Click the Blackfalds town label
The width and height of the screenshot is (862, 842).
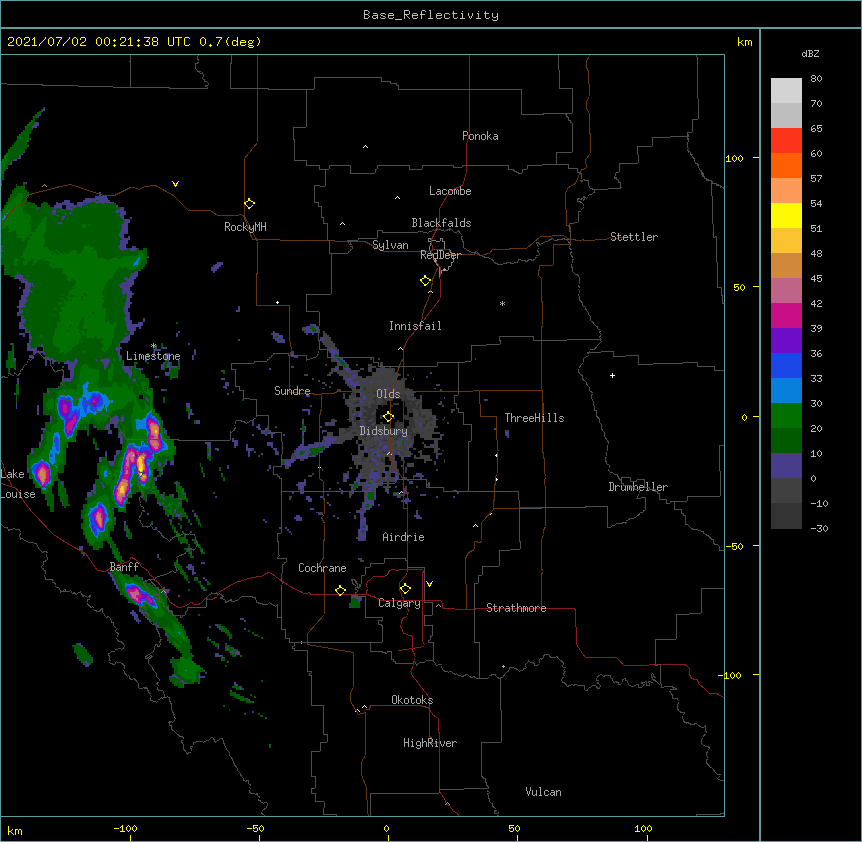coord(441,223)
